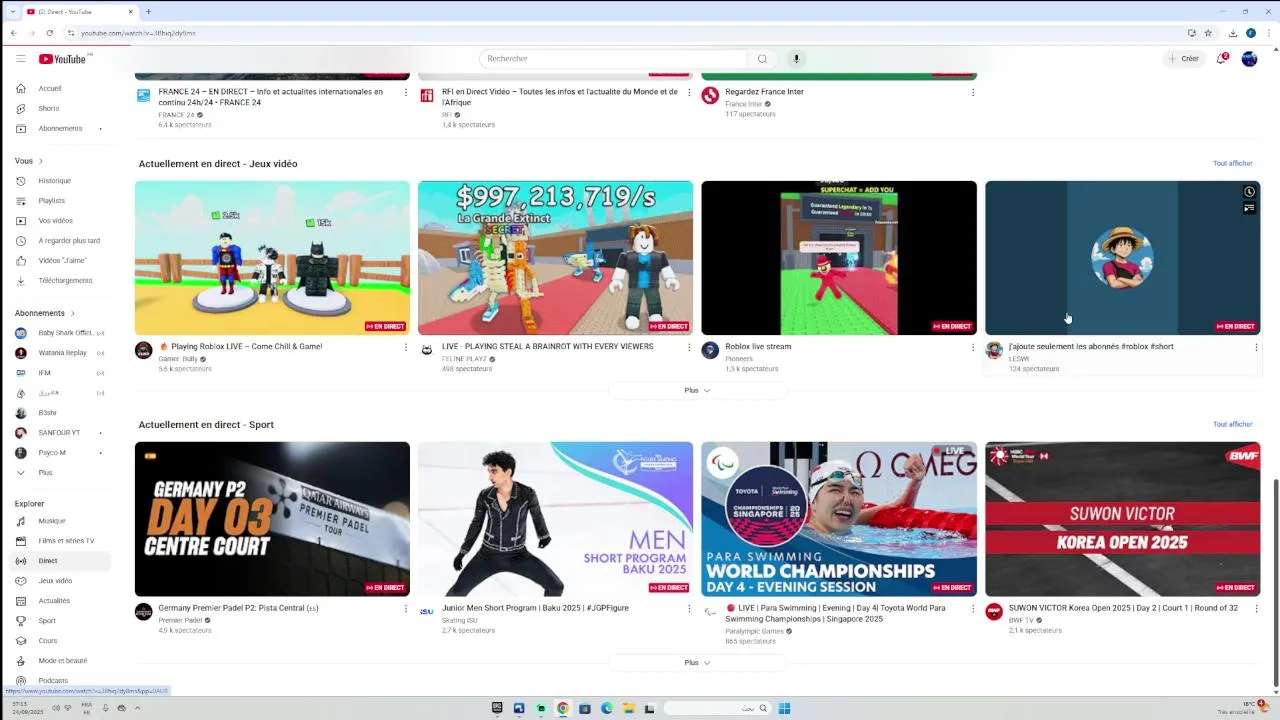This screenshot has height=720, width=1280.
Task: Open Films et séries TV
Action: point(58,541)
